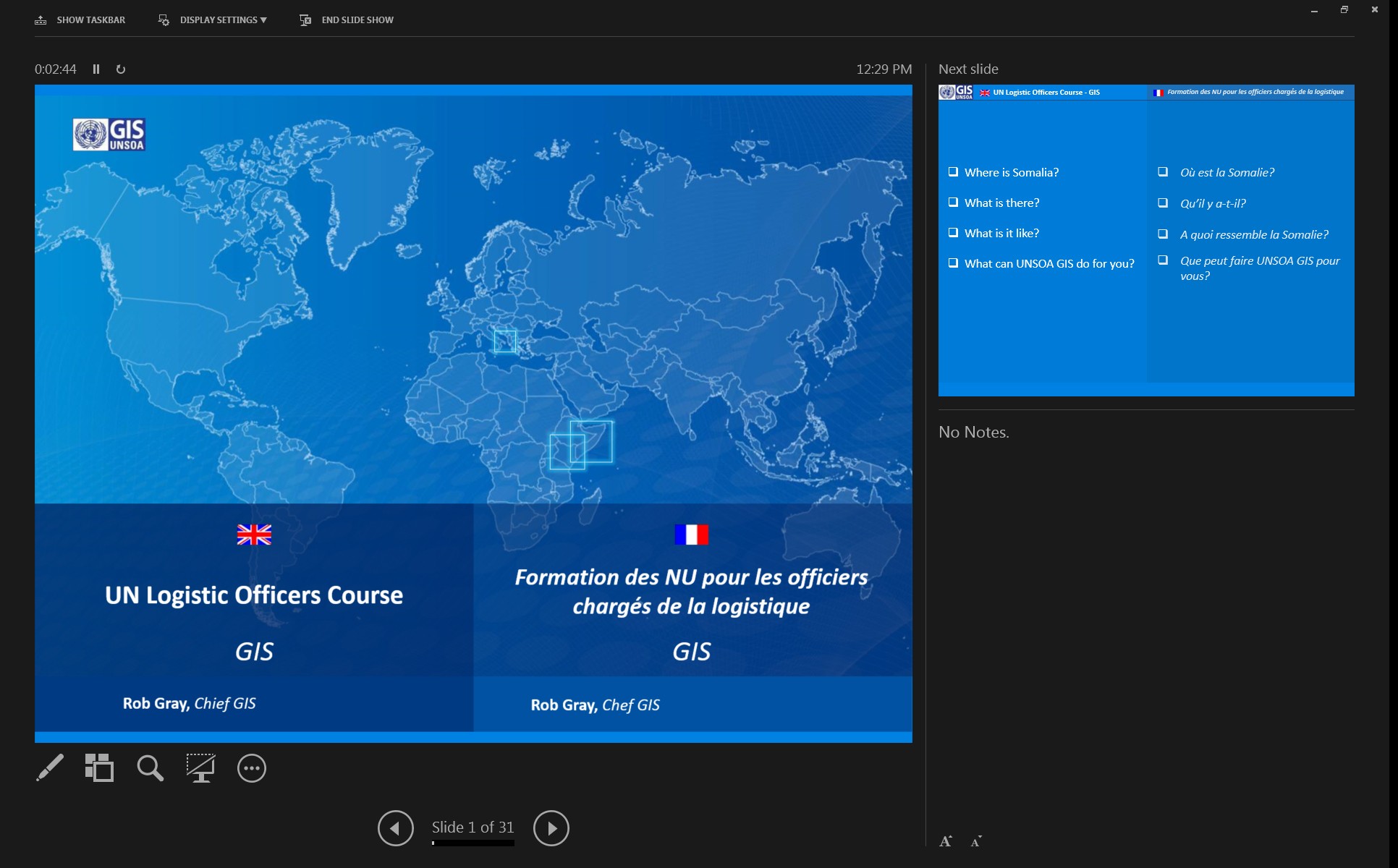This screenshot has width=1398, height=868.
Task: Check the 'Where is Somalia?' checkbox
Action: pyautogui.click(x=953, y=172)
